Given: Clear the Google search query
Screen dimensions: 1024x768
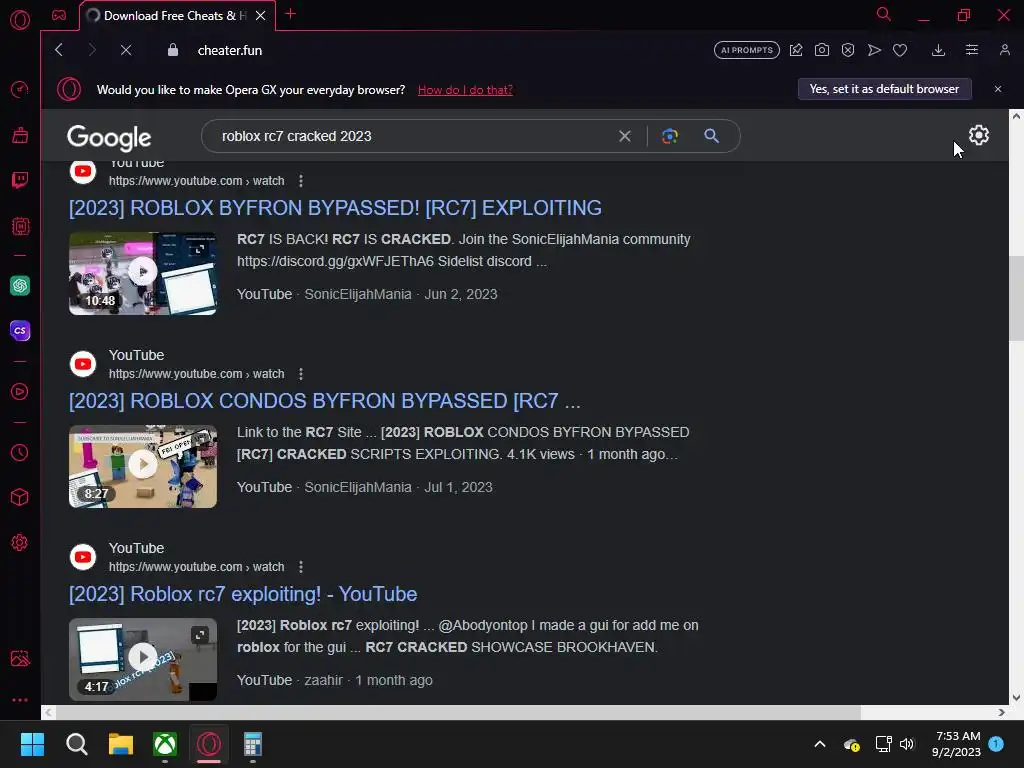Looking at the screenshot, I should pos(625,136).
